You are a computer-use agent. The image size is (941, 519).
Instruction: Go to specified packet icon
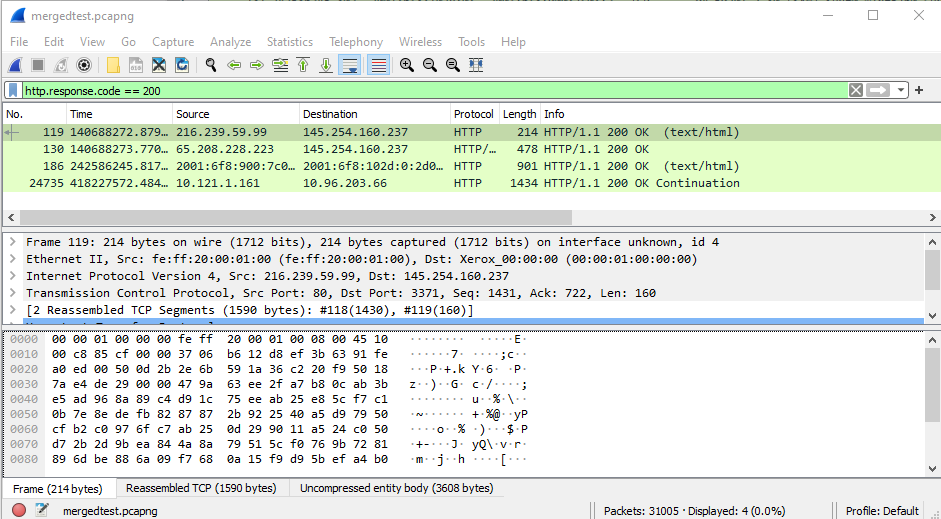(x=280, y=65)
